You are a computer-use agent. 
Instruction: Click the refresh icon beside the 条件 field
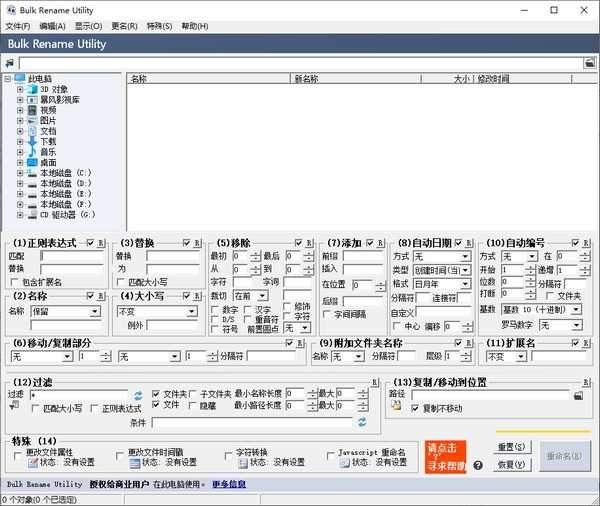point(362,423)
